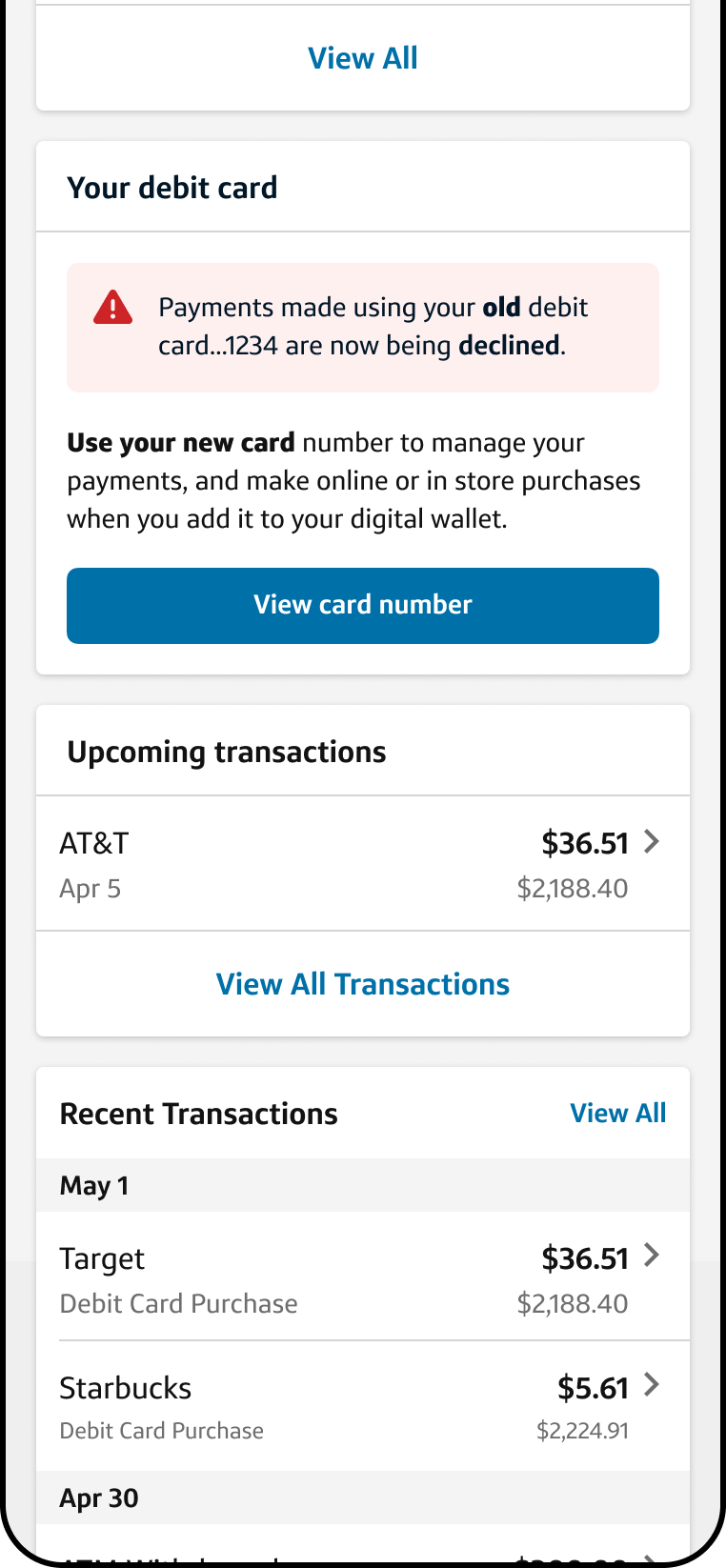Expand Target purchase details using chevron

[652, 1256]
